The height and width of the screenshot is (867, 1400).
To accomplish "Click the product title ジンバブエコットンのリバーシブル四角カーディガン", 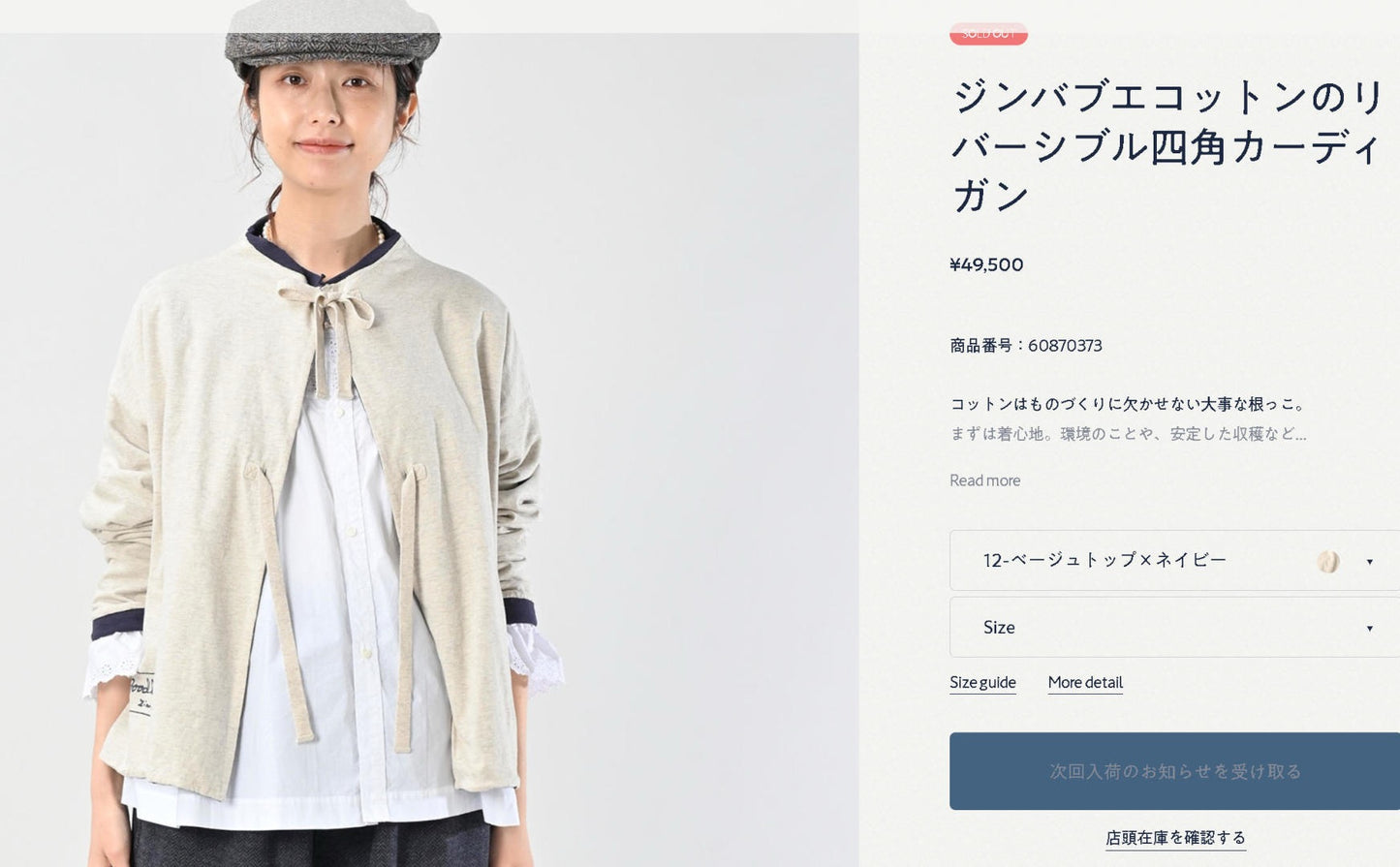I will (x=1168, y=146).
